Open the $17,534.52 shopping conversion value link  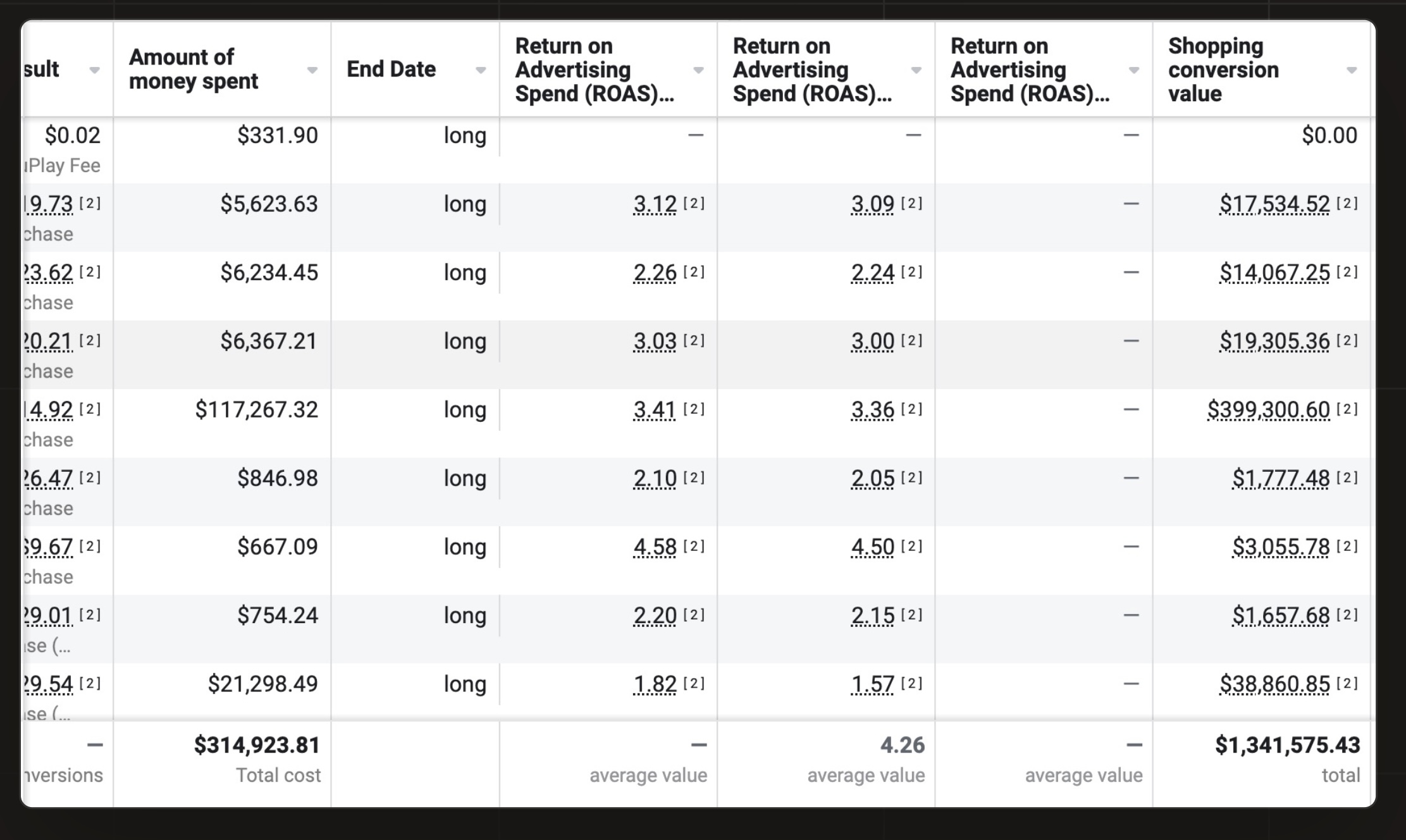click(x=1274, y=204)
